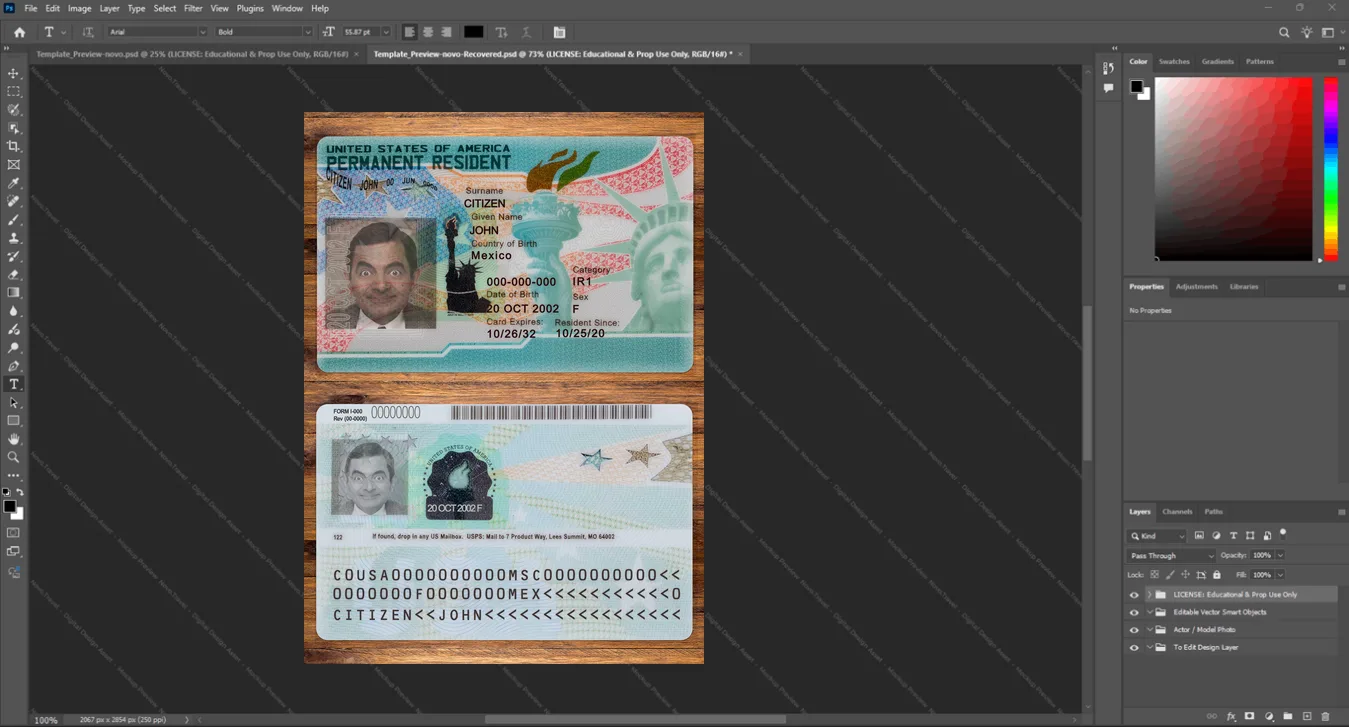The height and width of the screenshot is (727, 1349).
Task: Select the Zoom tool in toolbar
Action: tap(14, 457)
